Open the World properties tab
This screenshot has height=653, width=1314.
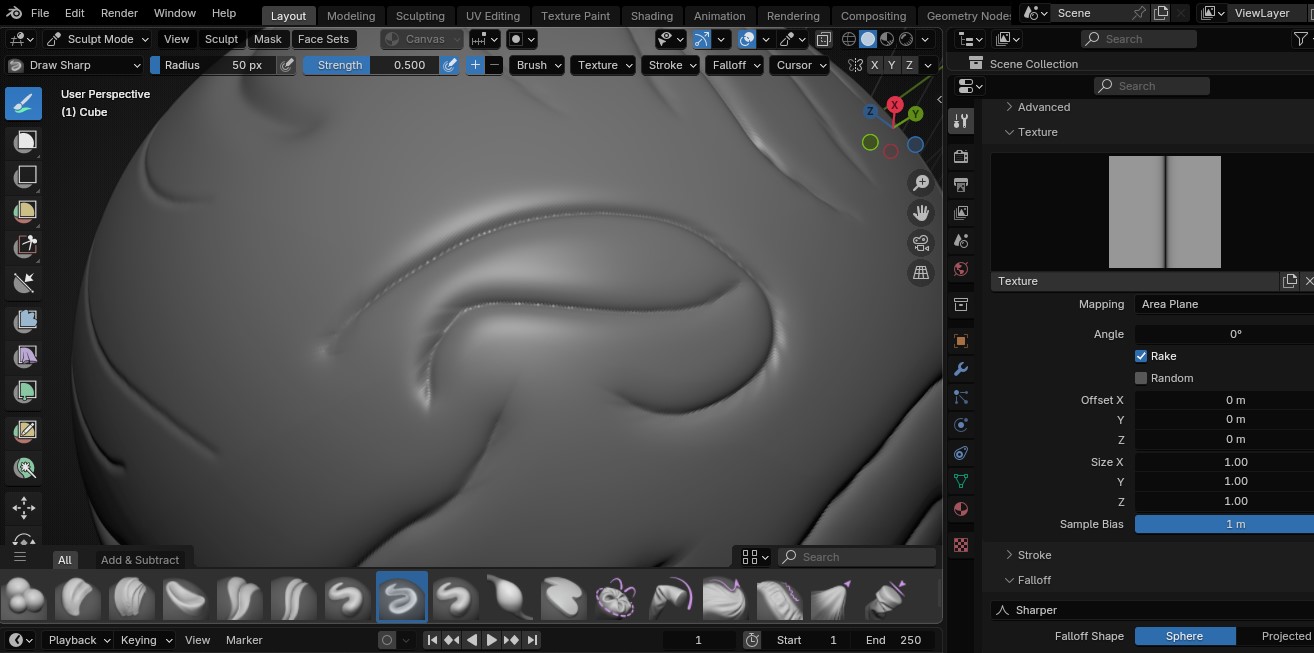[x=961, y=269]
